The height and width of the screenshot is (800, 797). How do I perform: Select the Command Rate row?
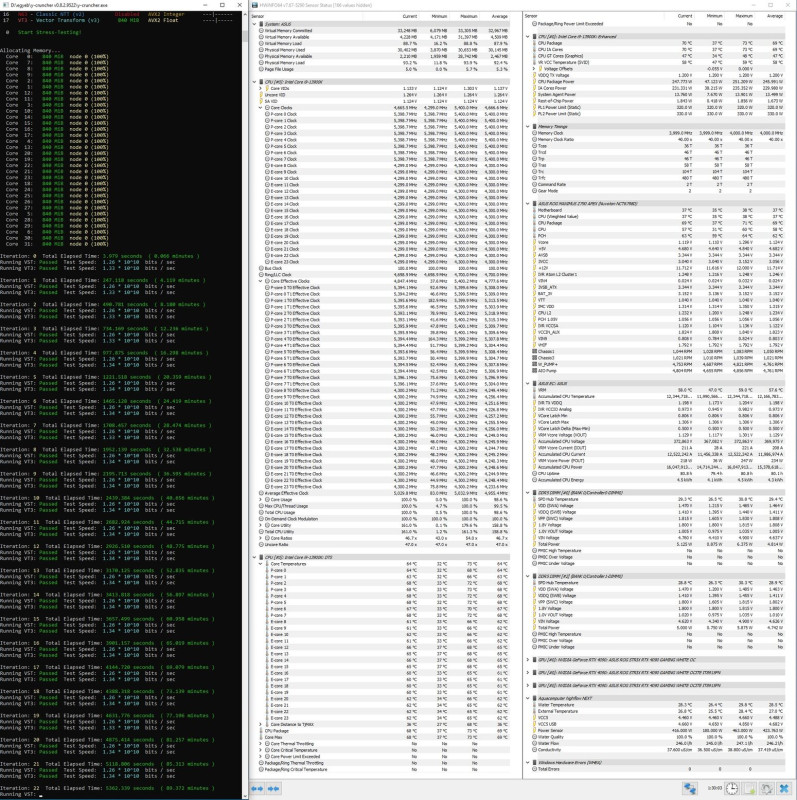point(658,184)
